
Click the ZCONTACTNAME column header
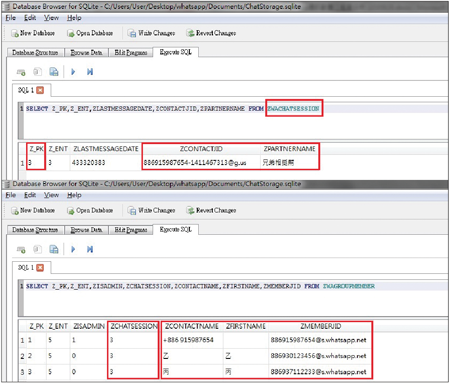(192, 326)
